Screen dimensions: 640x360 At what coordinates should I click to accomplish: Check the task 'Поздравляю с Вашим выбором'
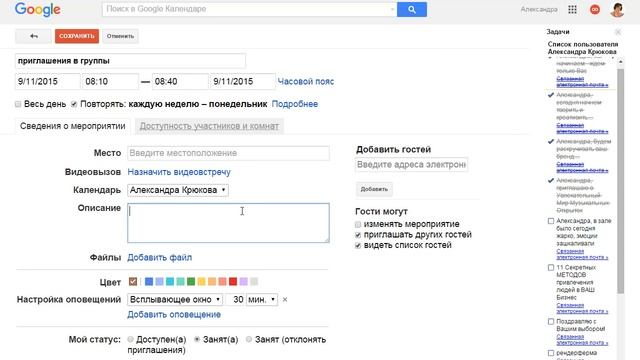551,322
